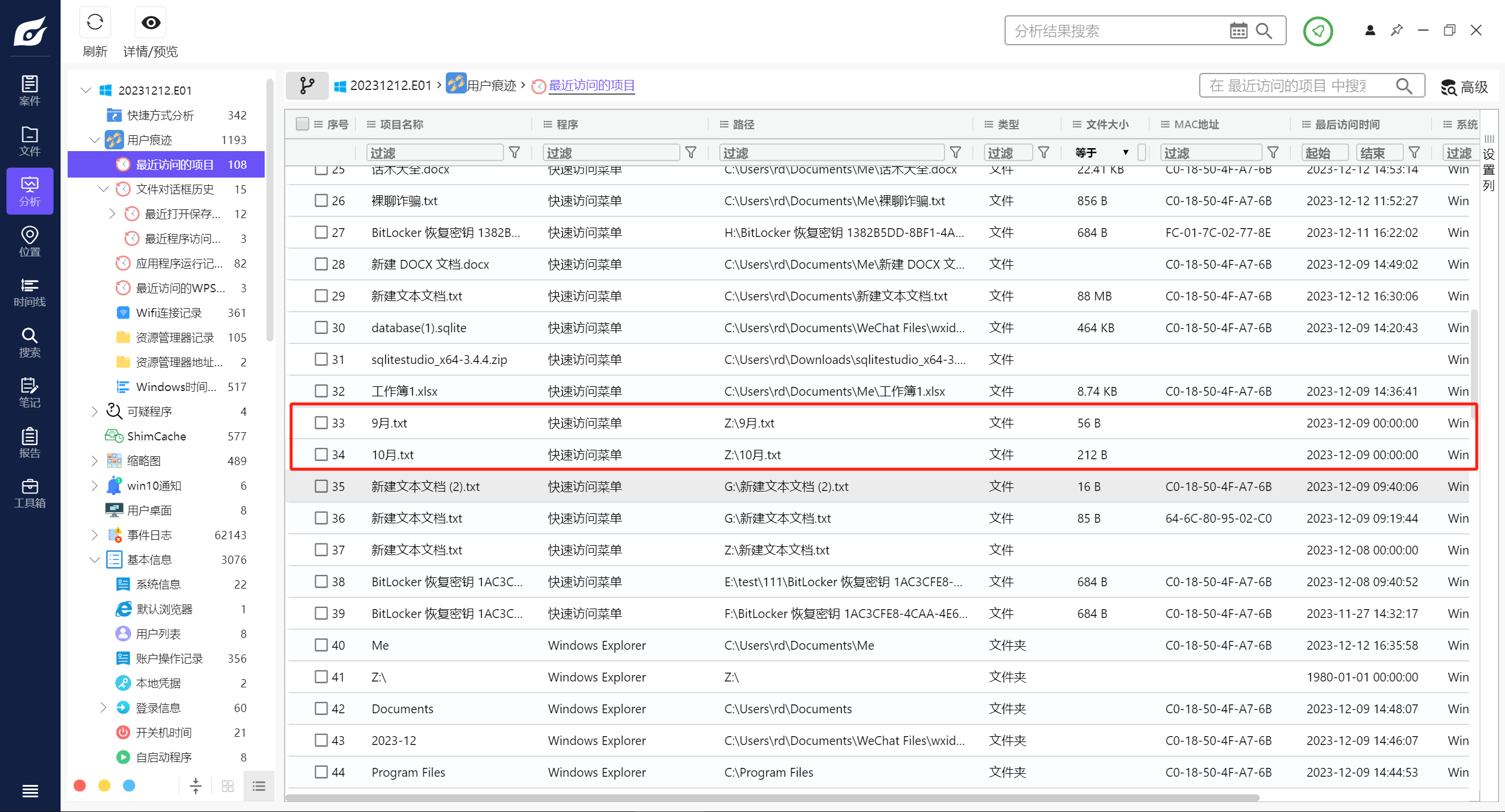1505x812 pixels.
Task: Click the filter funnel for project name column
Action: click(x=515, y=153)
